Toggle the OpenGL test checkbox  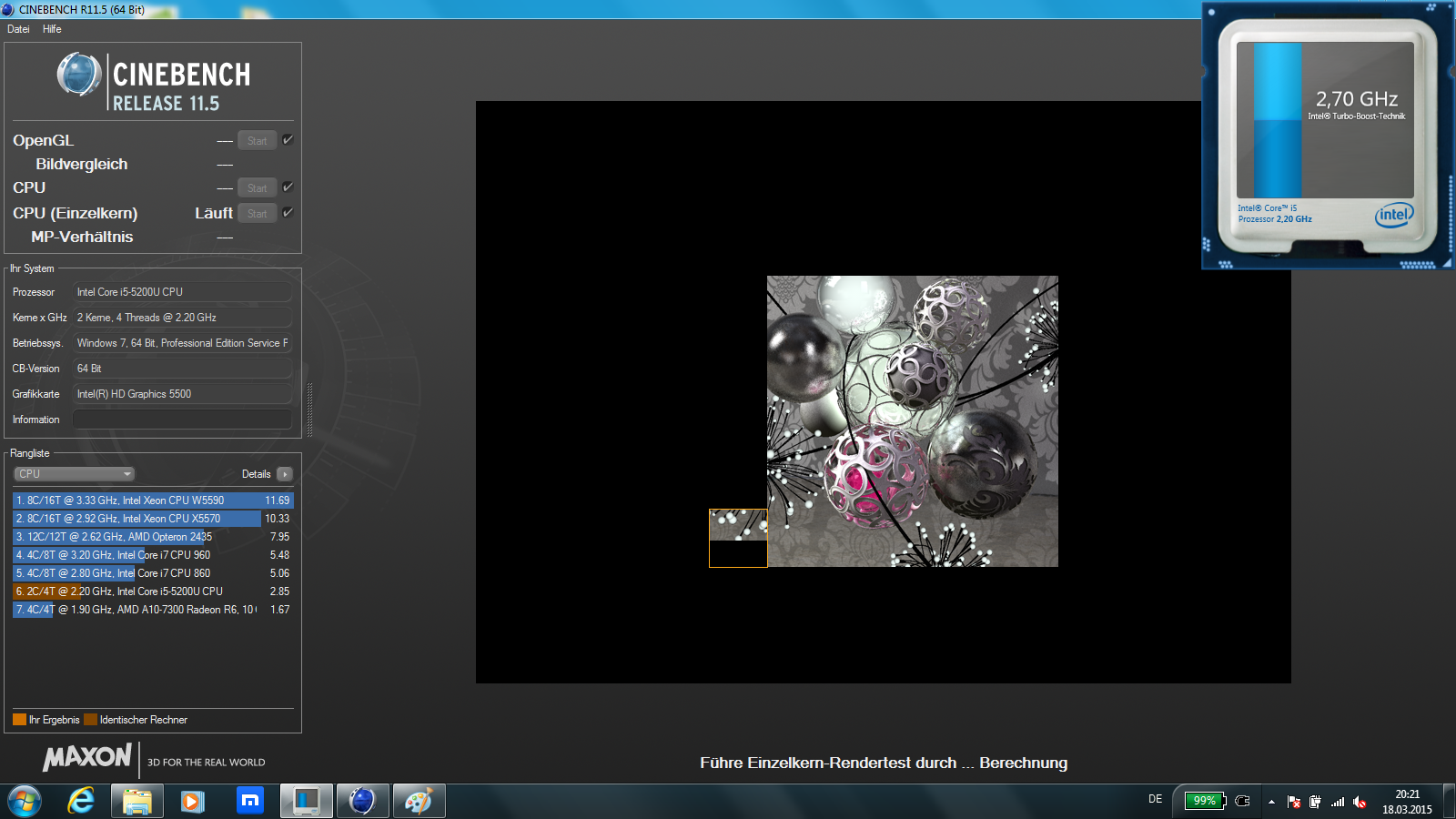[288, 139]
